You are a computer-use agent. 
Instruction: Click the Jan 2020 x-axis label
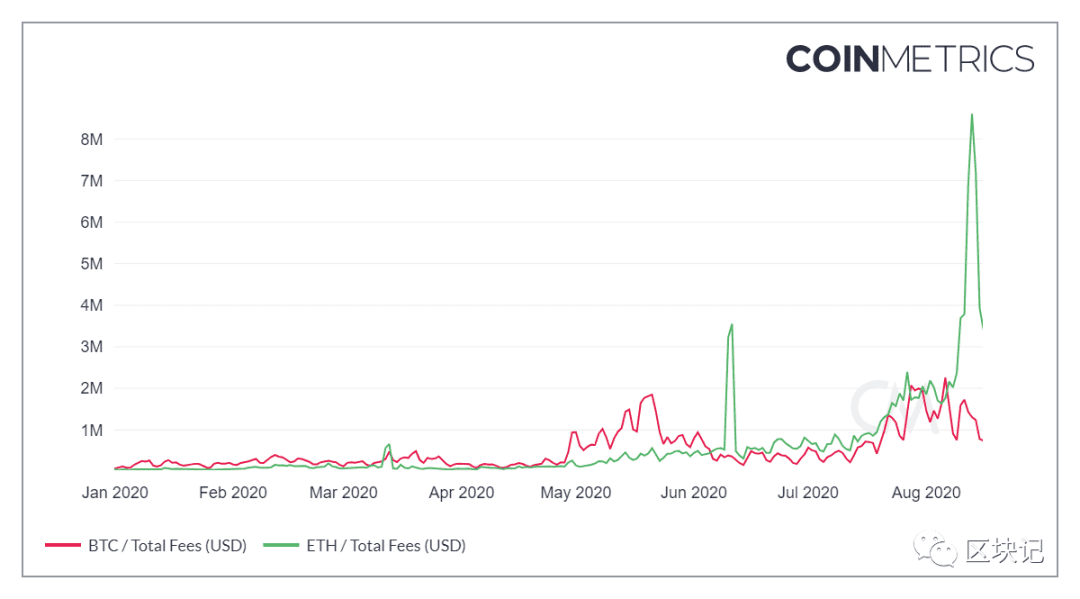115,492
